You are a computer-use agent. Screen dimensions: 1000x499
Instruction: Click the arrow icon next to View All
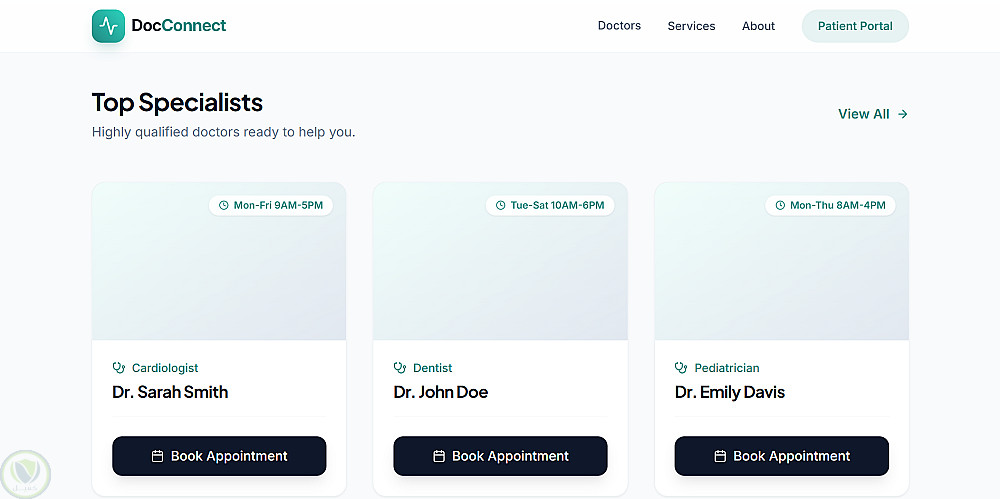tap(903, 114)
